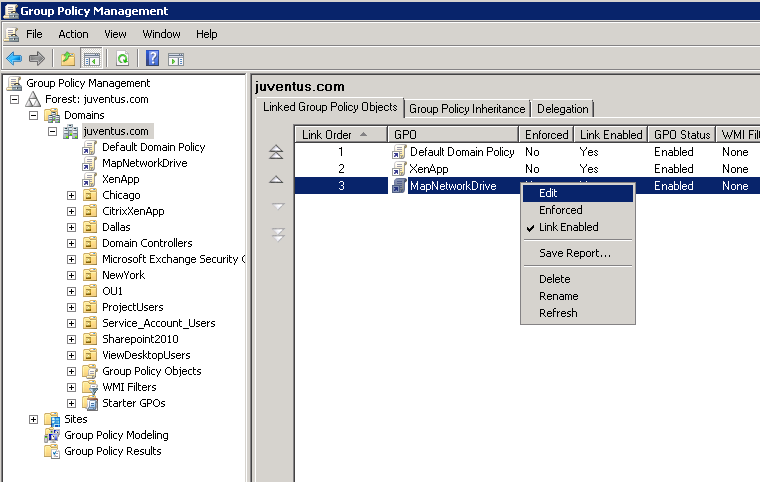The width and height of the screenshot is (760, 482).
Task: Click the Default Domain Policy GPO icon in list
Action: point(399,152)
